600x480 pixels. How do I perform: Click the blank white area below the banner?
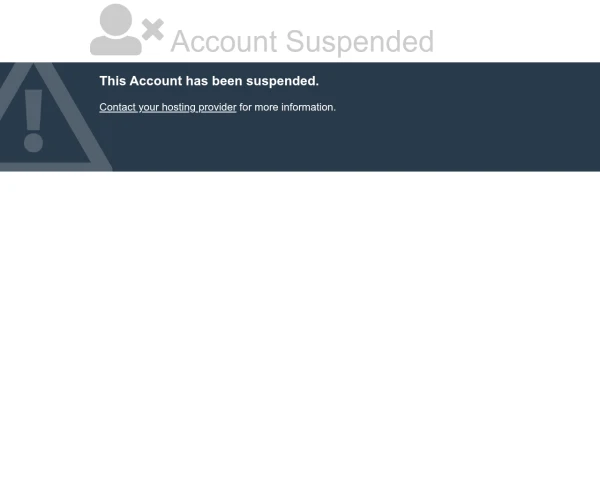click(300, 325)
